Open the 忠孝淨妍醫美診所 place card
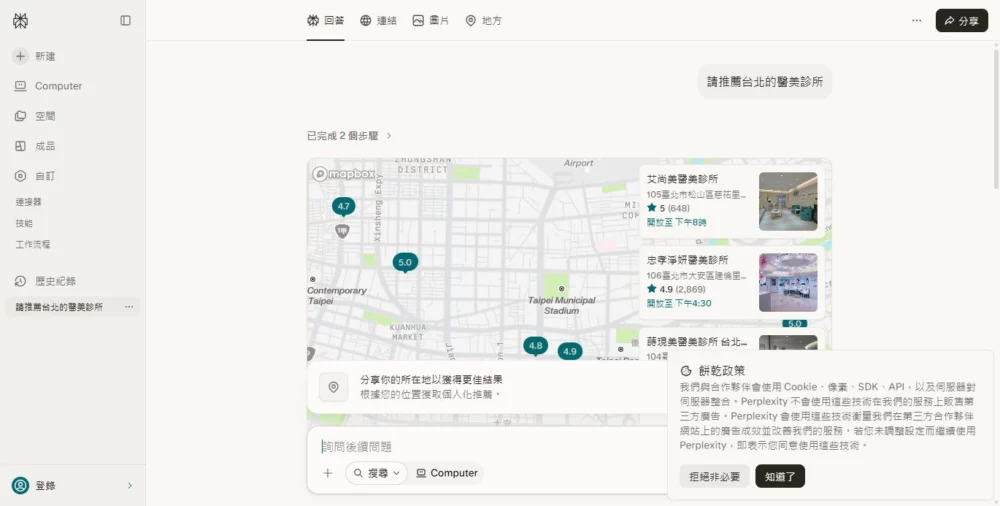 tap(732, 282)
